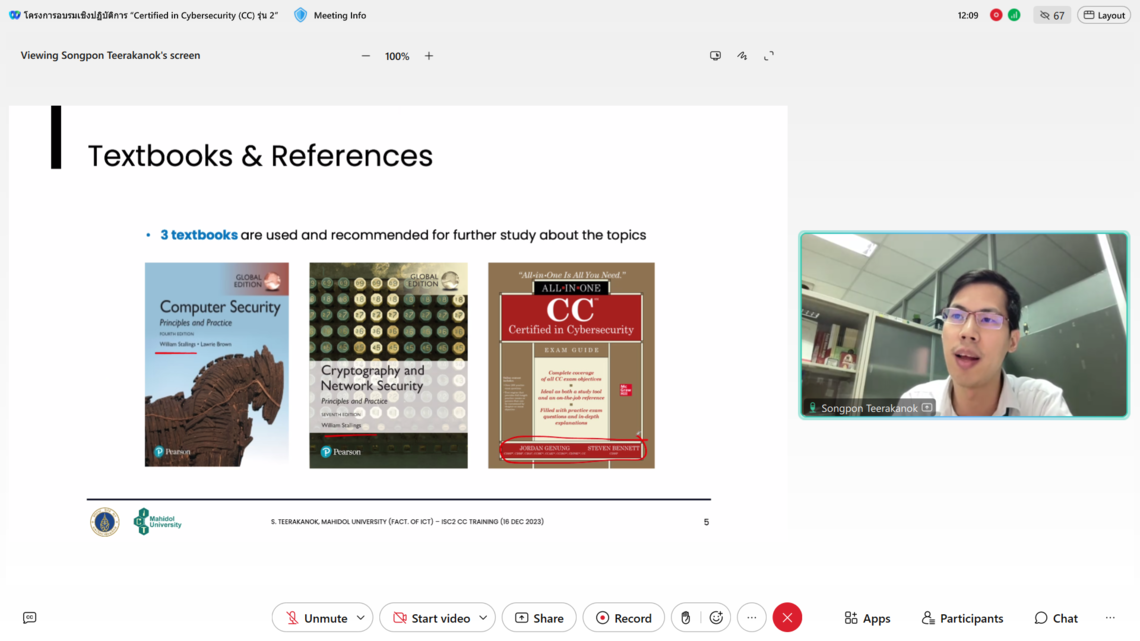Select Songpon Teerakanok's video thumbnail
This screenshot has width=1140, height=641.
coord(964,325)
